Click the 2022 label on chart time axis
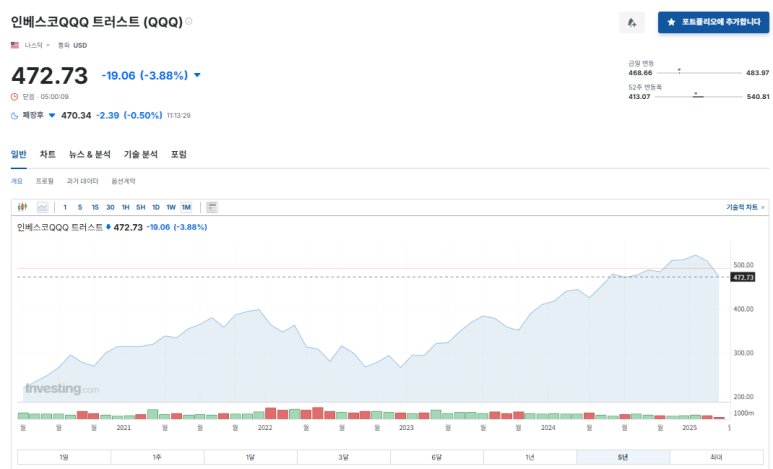Image resolution: width=773 pixels, height=469 pixels. pos(265,428)
